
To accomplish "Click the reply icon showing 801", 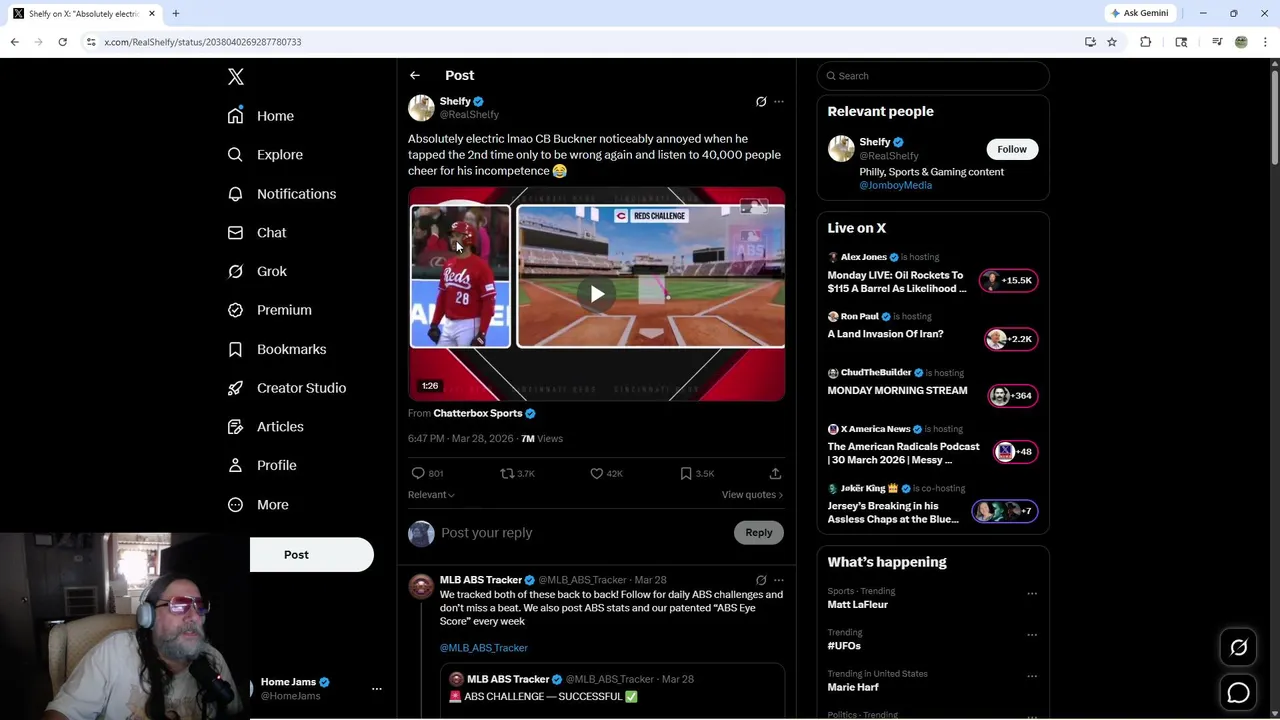I will pos(418,474).
